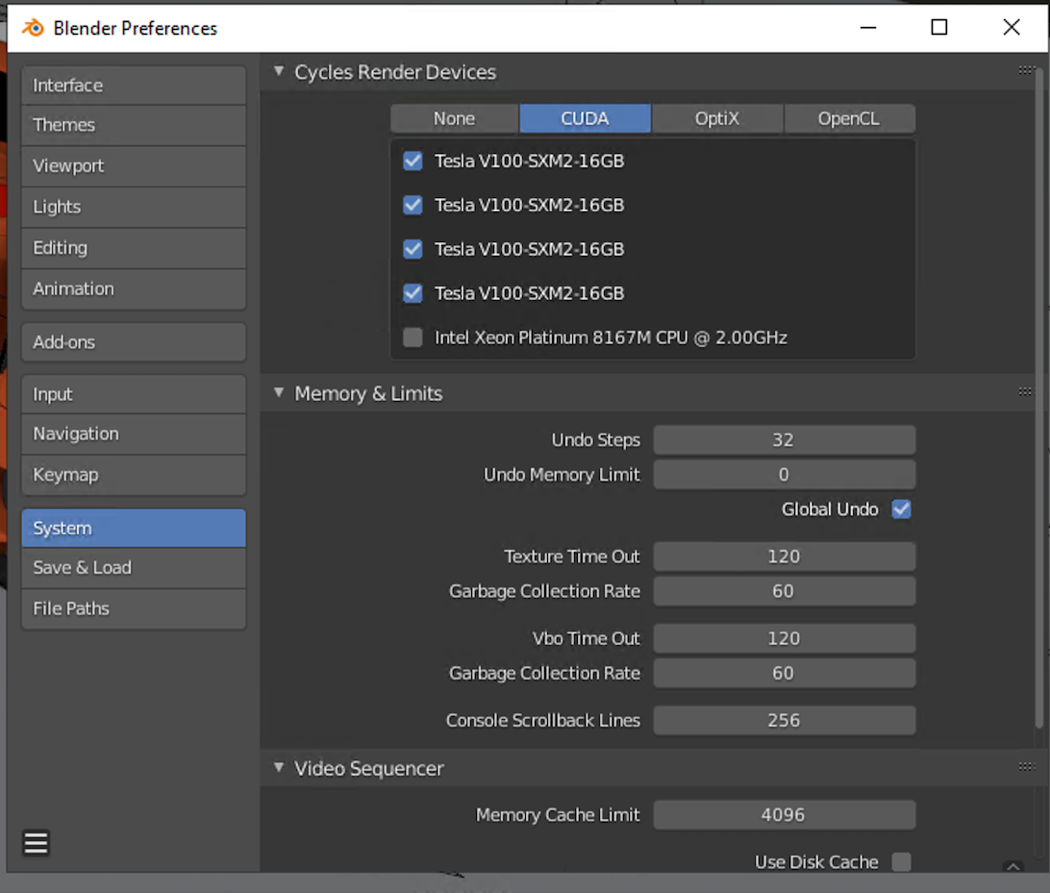Viewport: 1050px width, 893px height.
Task: Click the Memory Cache Limit field
Action: tap(784, 814)
